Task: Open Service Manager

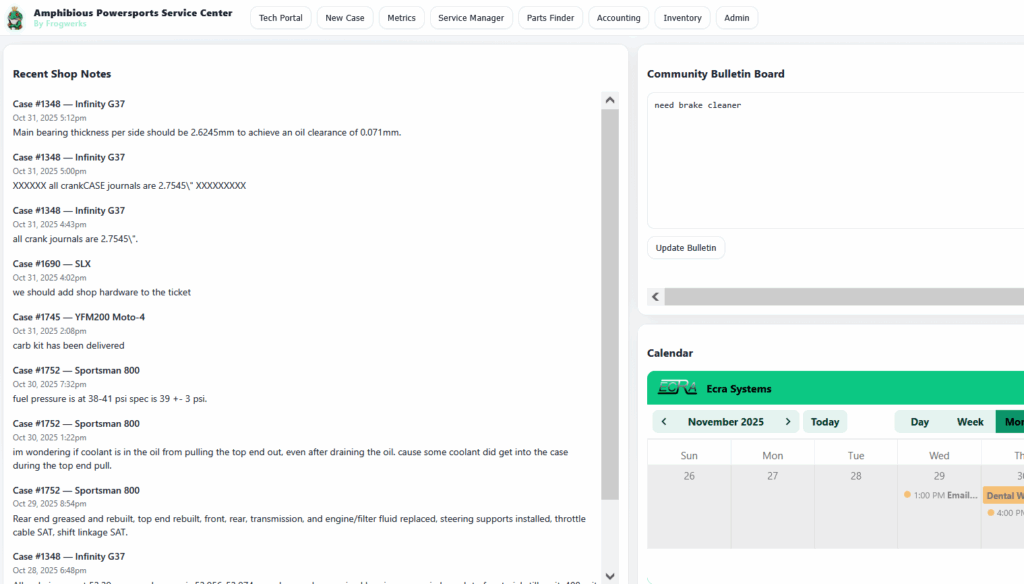Action: click(471, 18)
